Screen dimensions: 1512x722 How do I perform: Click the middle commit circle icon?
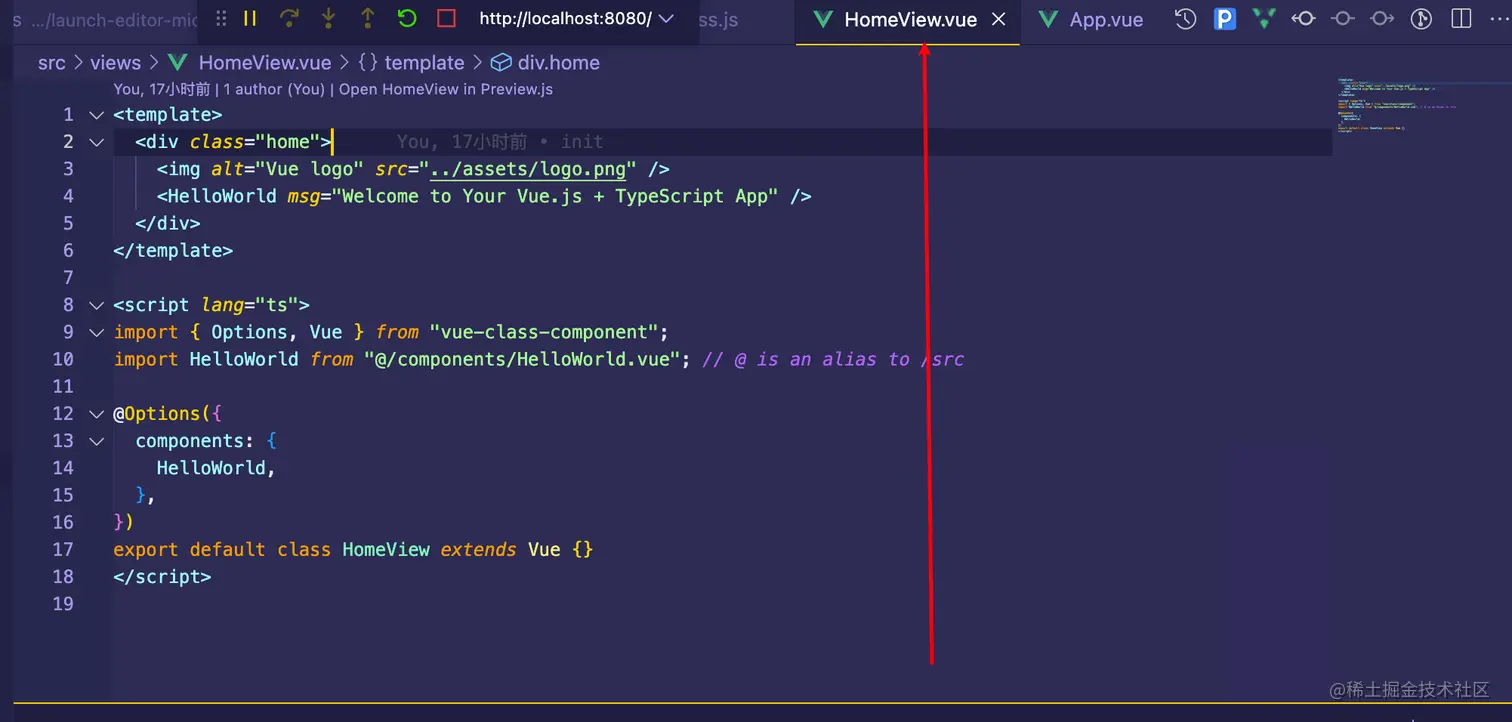pyautogui.click(x=1343, y=18)
